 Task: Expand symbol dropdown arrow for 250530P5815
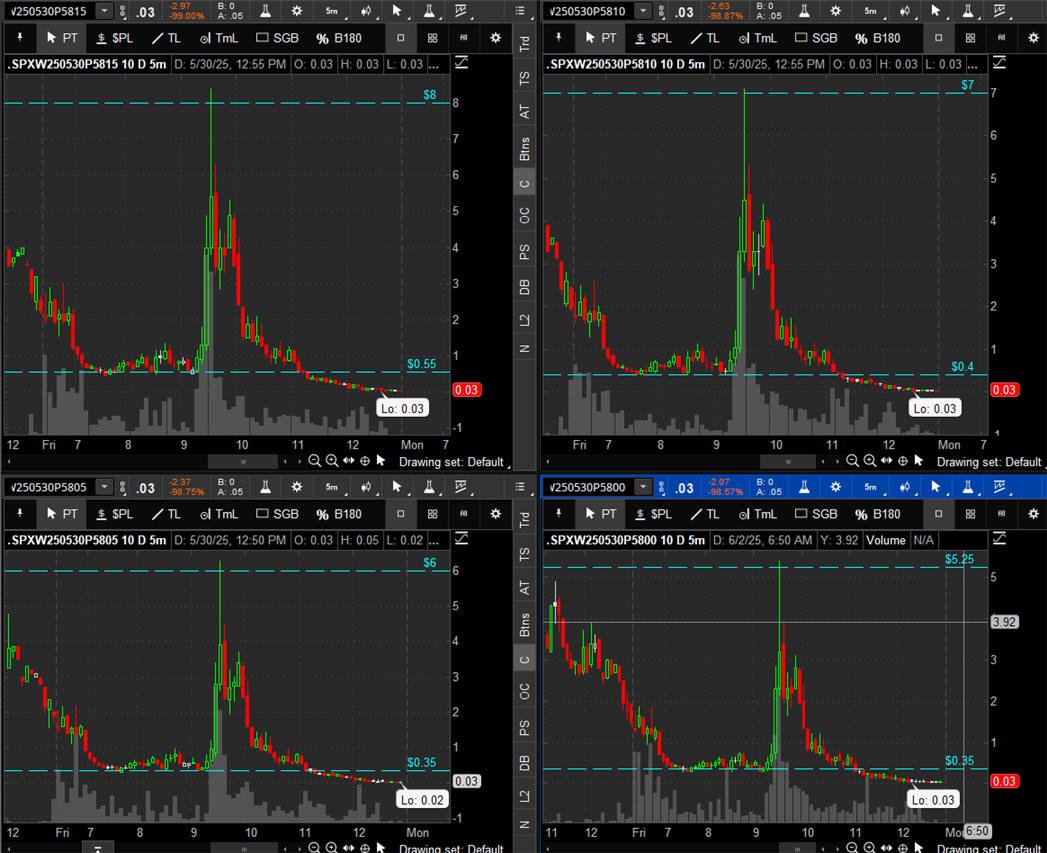[x=104, y=11]
